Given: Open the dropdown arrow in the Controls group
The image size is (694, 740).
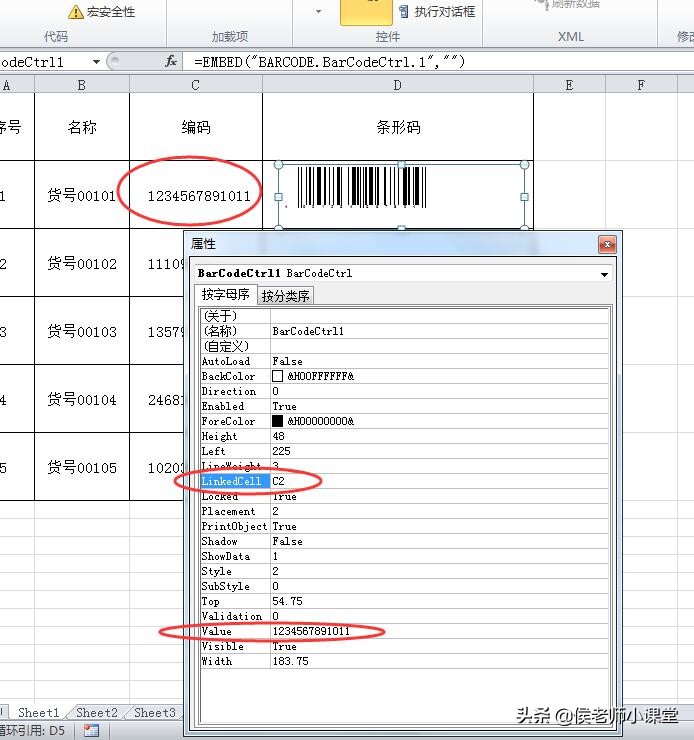Looking at the screenshot, I should coord(318,11).
